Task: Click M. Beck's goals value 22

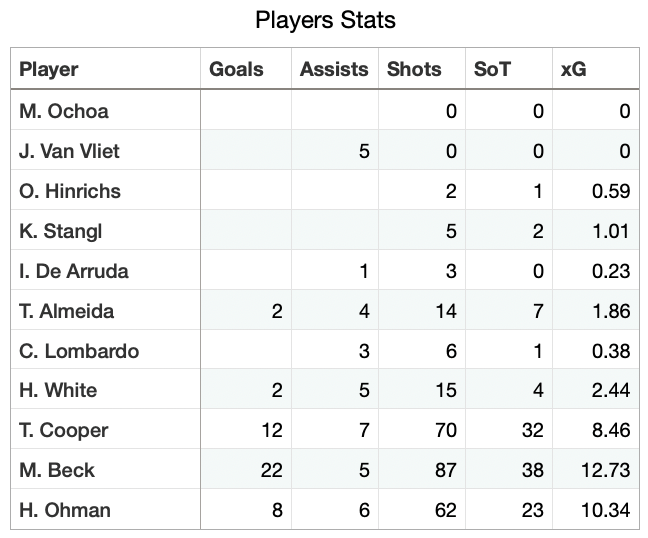Action: click(271, 470)
